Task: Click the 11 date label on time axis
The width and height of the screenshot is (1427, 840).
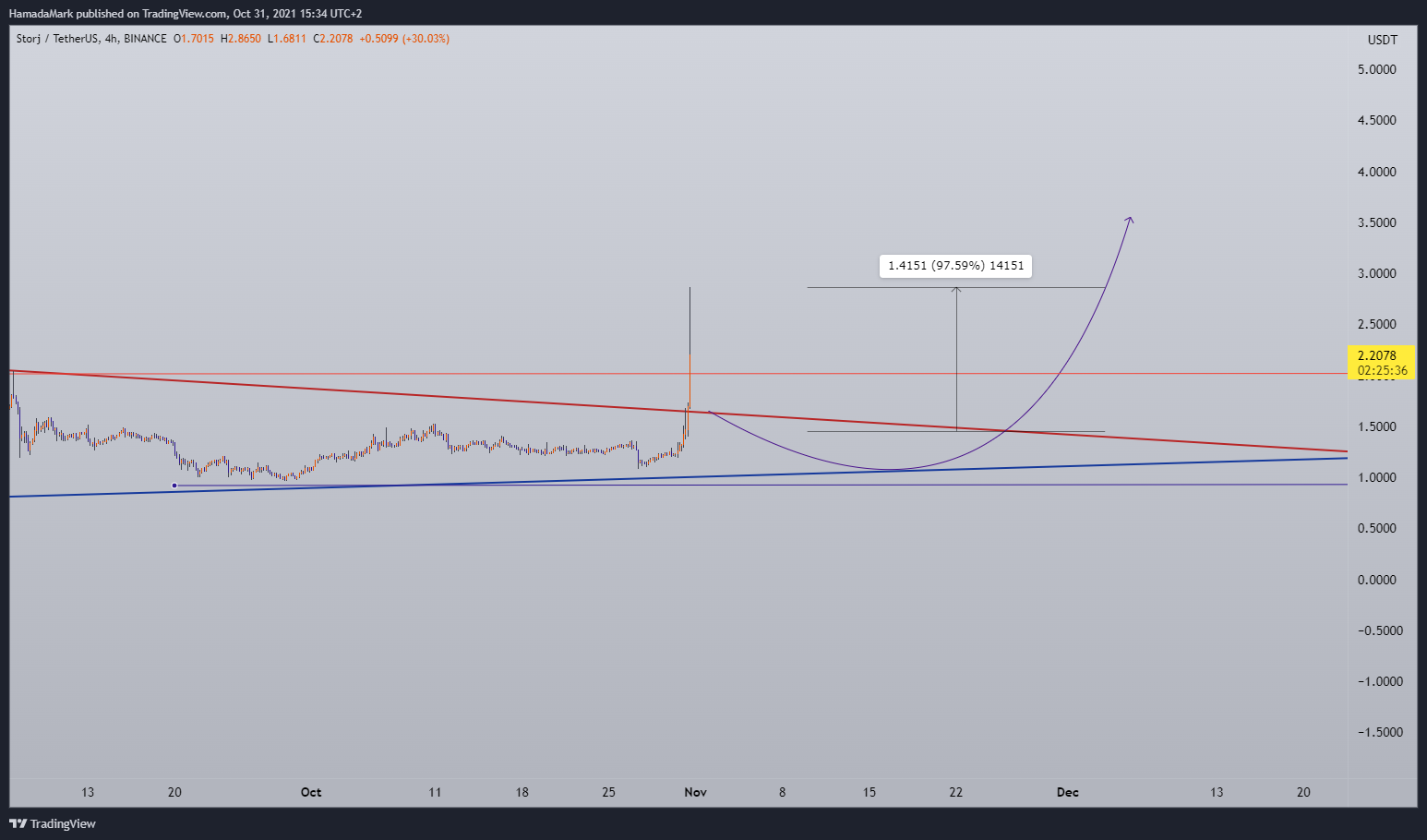Action: [435, 792]
